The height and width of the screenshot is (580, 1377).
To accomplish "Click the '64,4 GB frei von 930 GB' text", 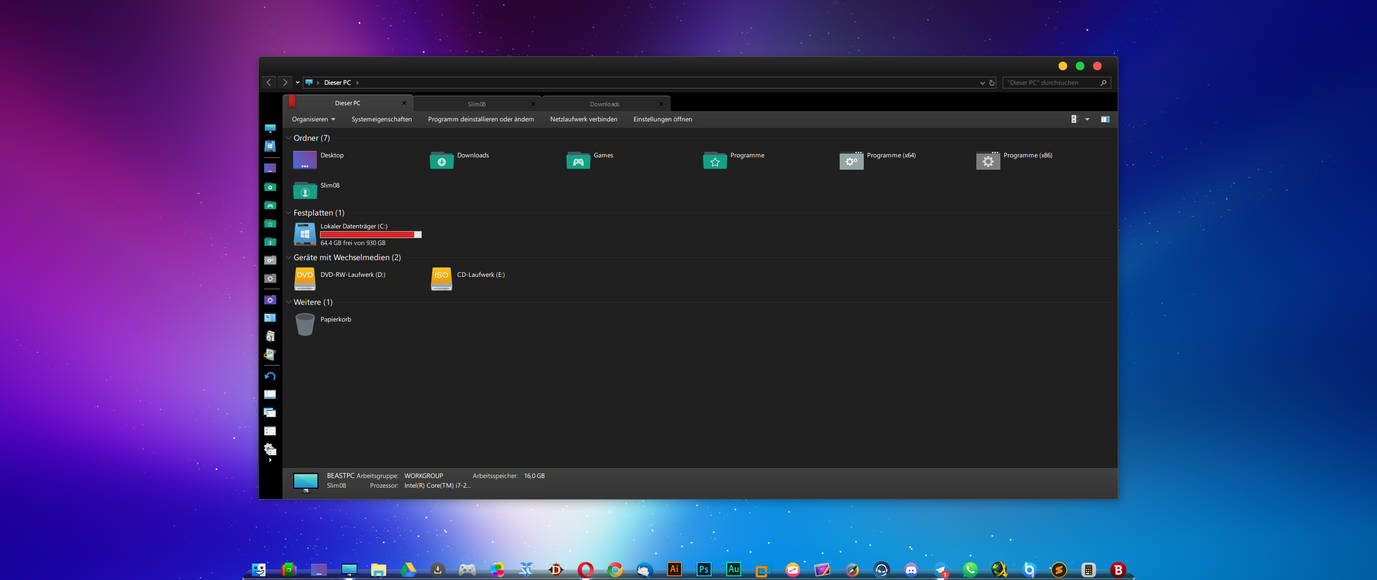I will (x=353, y=243).
